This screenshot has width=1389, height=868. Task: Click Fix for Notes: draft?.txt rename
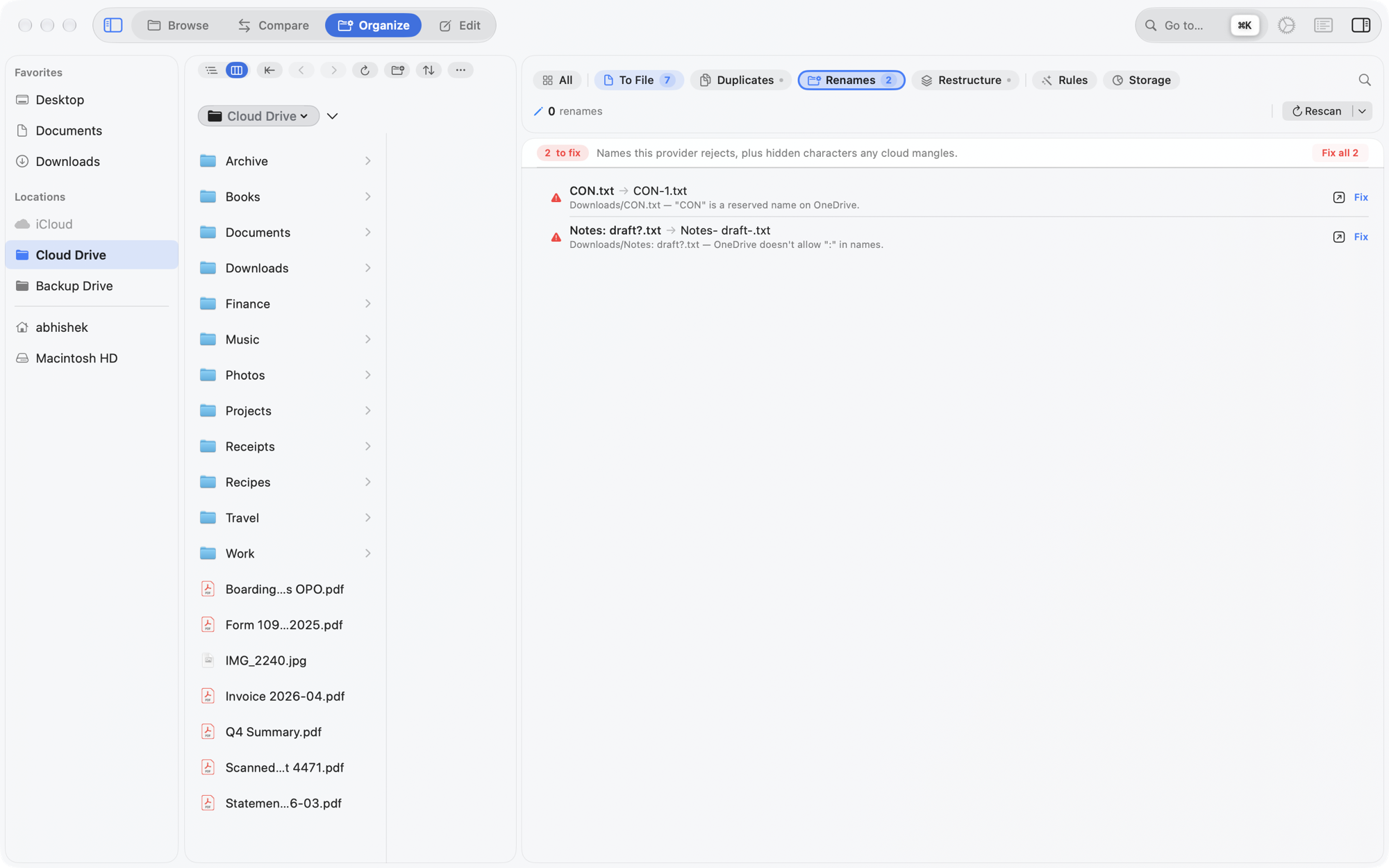pos(1361,237)
